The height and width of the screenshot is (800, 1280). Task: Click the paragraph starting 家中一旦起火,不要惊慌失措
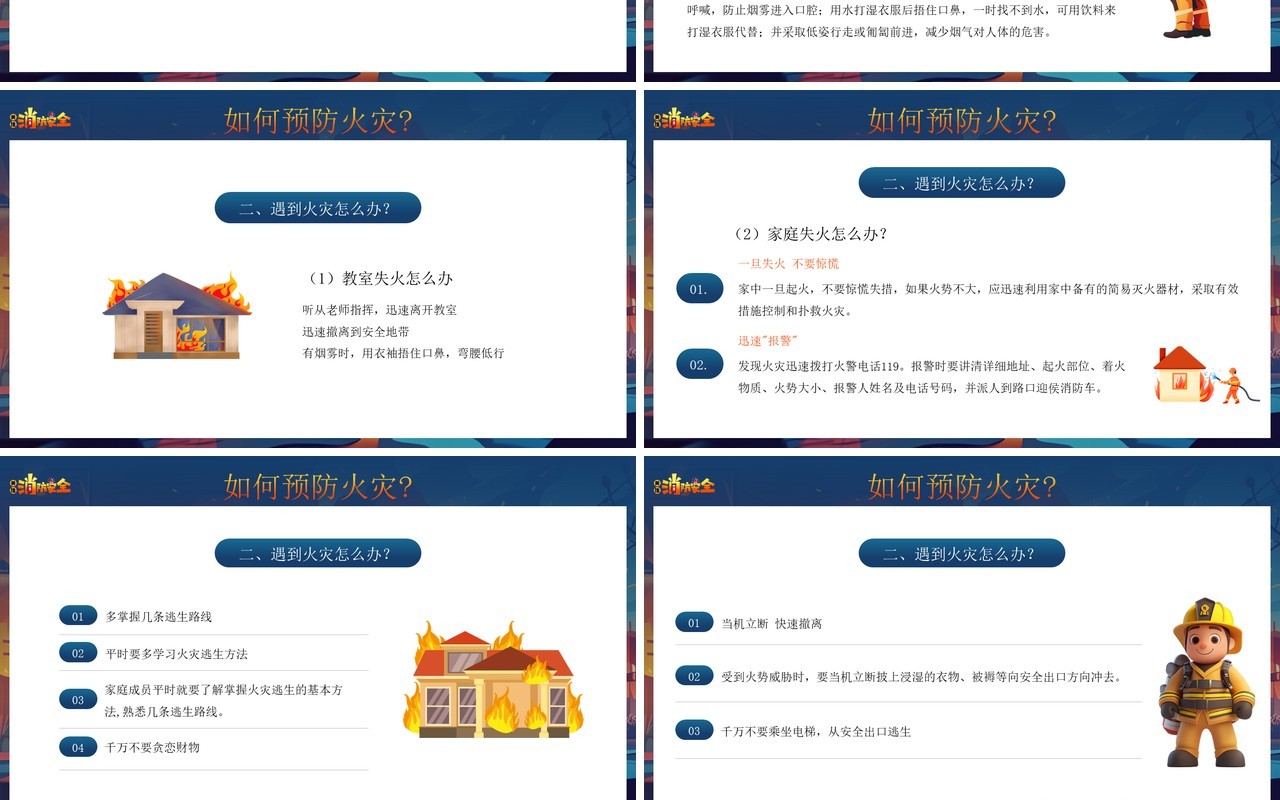tap(989, 300)
